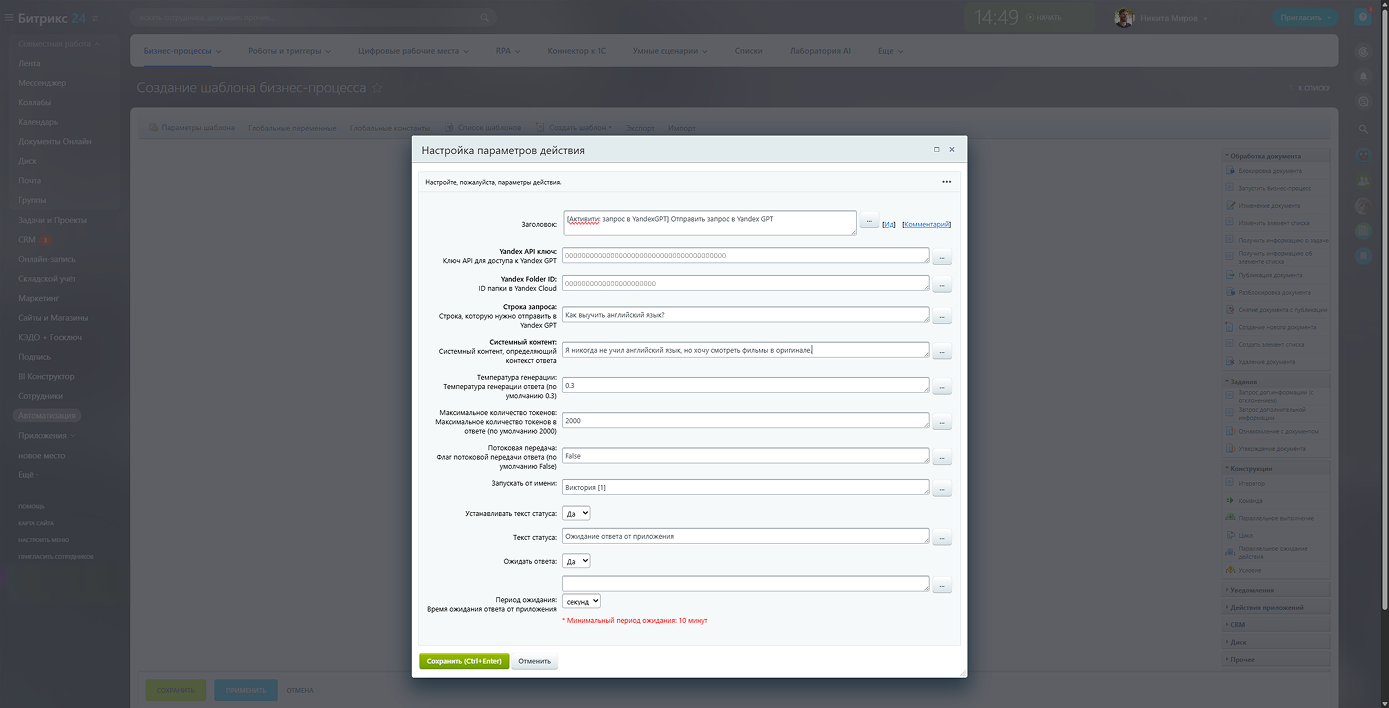Click into the Текст статуса field

tap(745, 536)
